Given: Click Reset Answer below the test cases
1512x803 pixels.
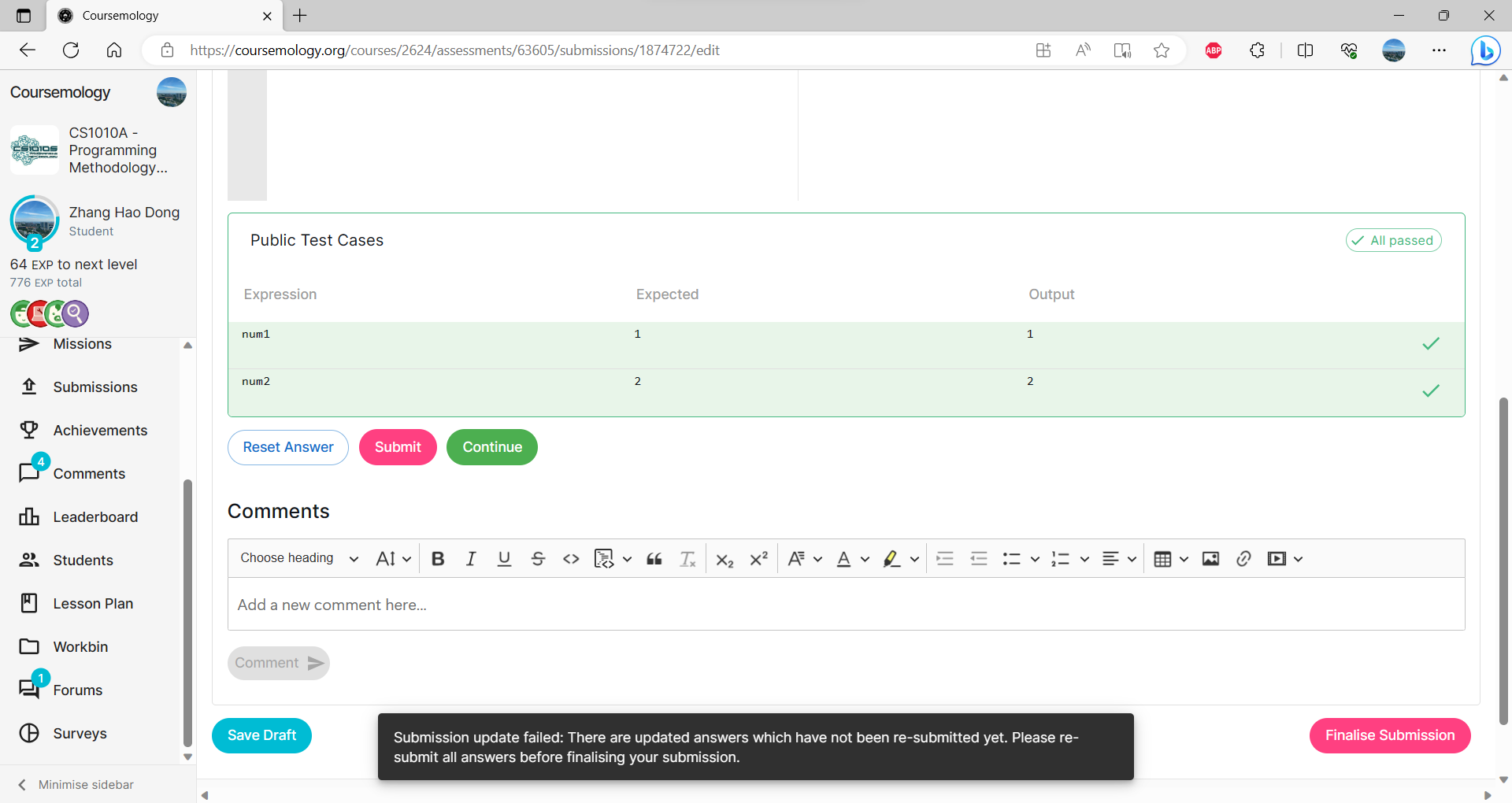Looking at the screenshot, I should (x=287, y=447).
